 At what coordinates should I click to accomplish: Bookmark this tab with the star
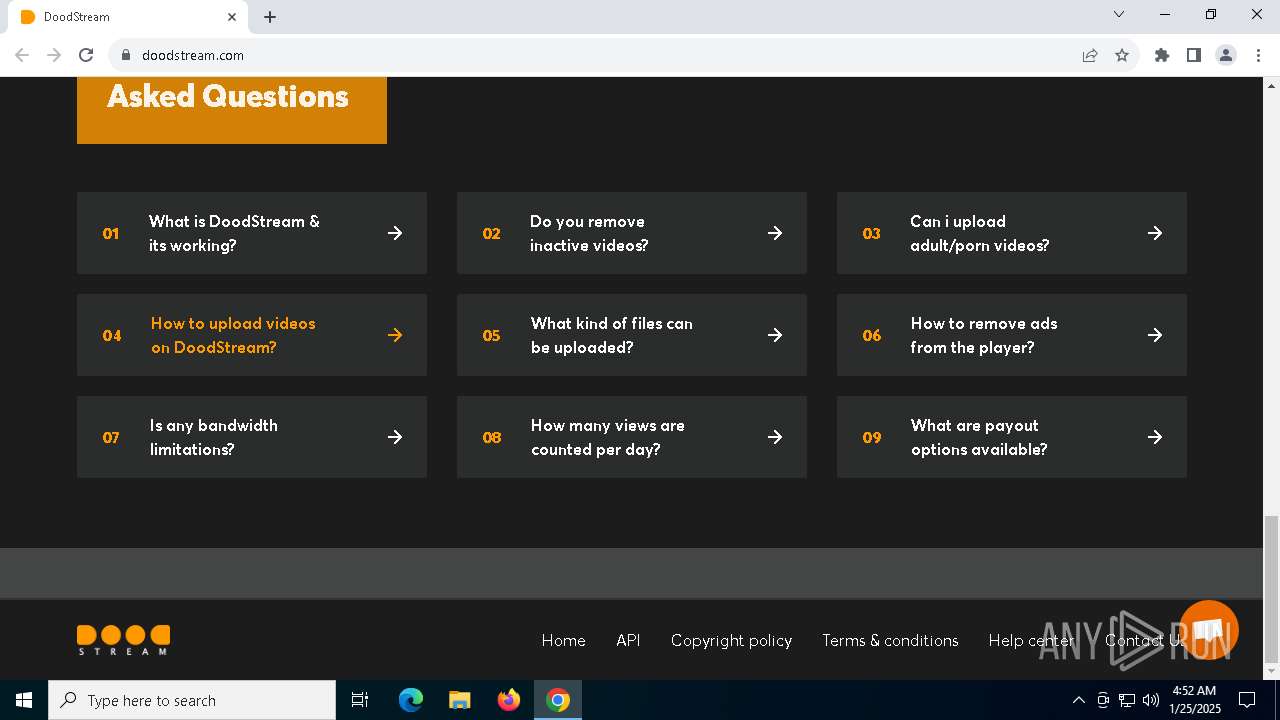(x=1122, y=55)
